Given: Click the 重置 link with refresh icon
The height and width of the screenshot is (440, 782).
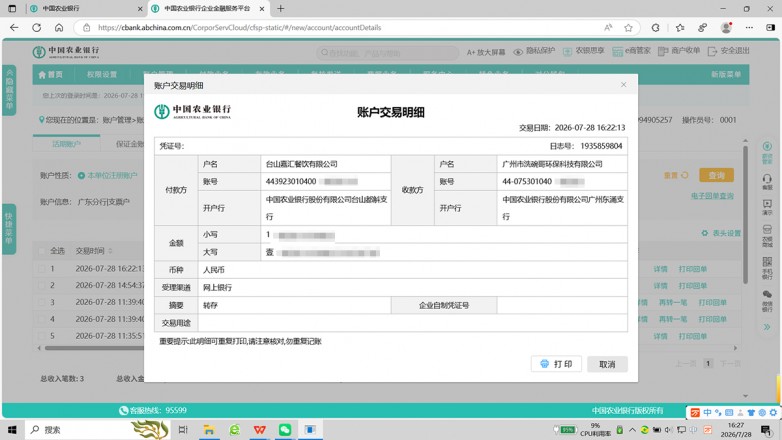Looking at the screenshot, I should pyautogui.click(x=676, y=175).
